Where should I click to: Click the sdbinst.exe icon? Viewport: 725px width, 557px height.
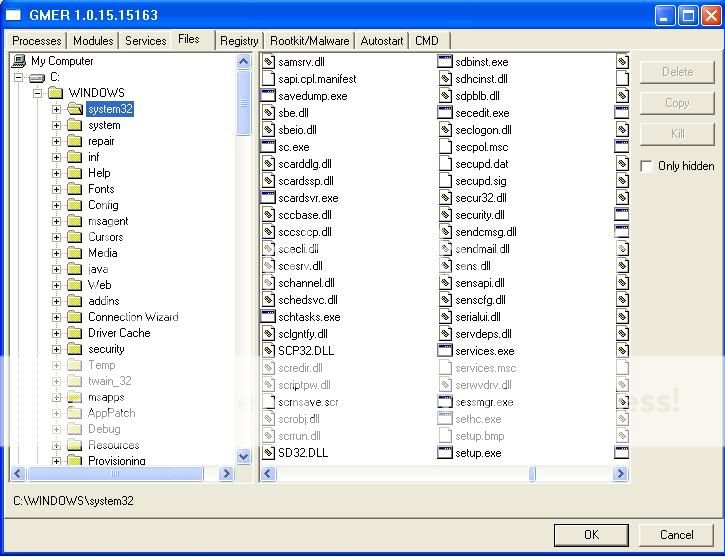(445, 62)
